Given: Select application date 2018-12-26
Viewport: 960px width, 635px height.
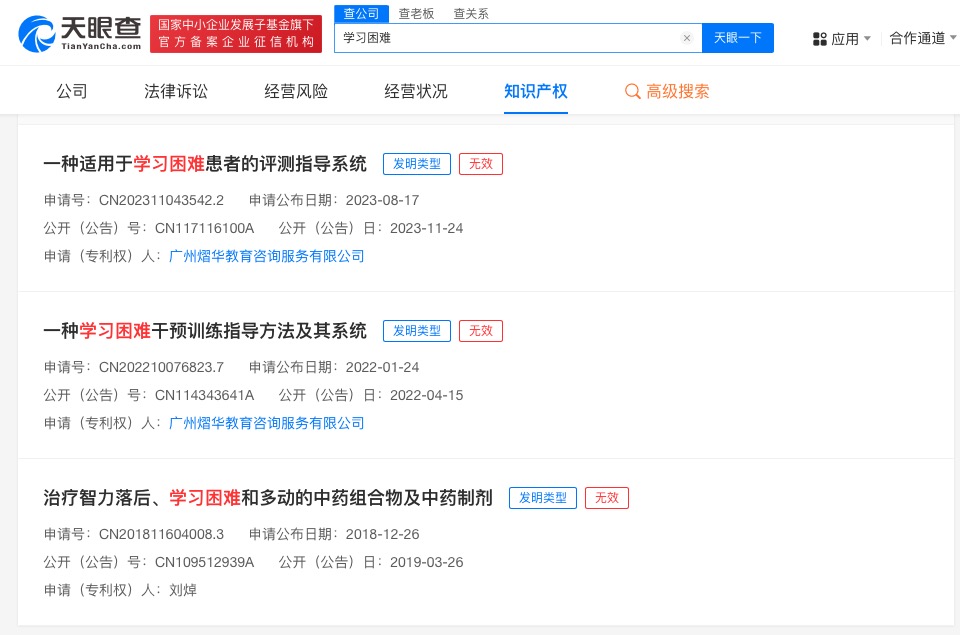Looking at the screenshot, I should point(383,535).
